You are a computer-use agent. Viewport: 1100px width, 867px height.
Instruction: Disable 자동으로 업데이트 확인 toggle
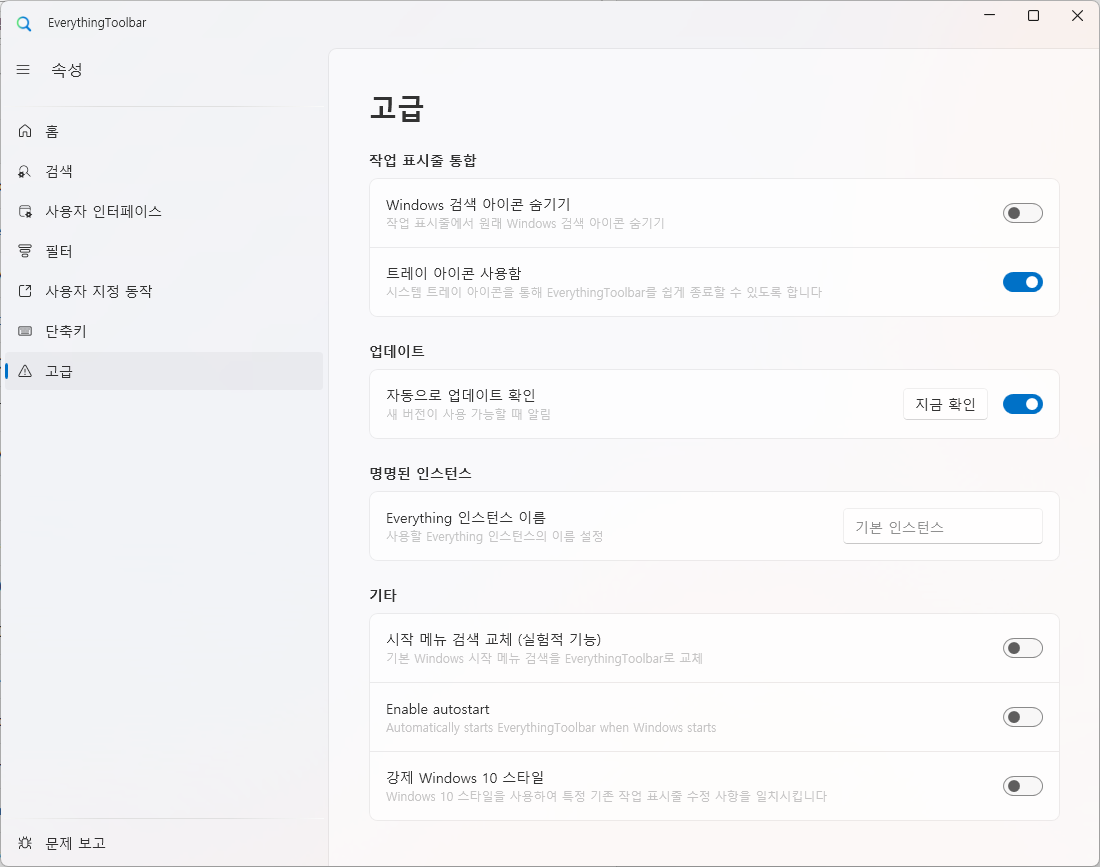[1022, 404]
